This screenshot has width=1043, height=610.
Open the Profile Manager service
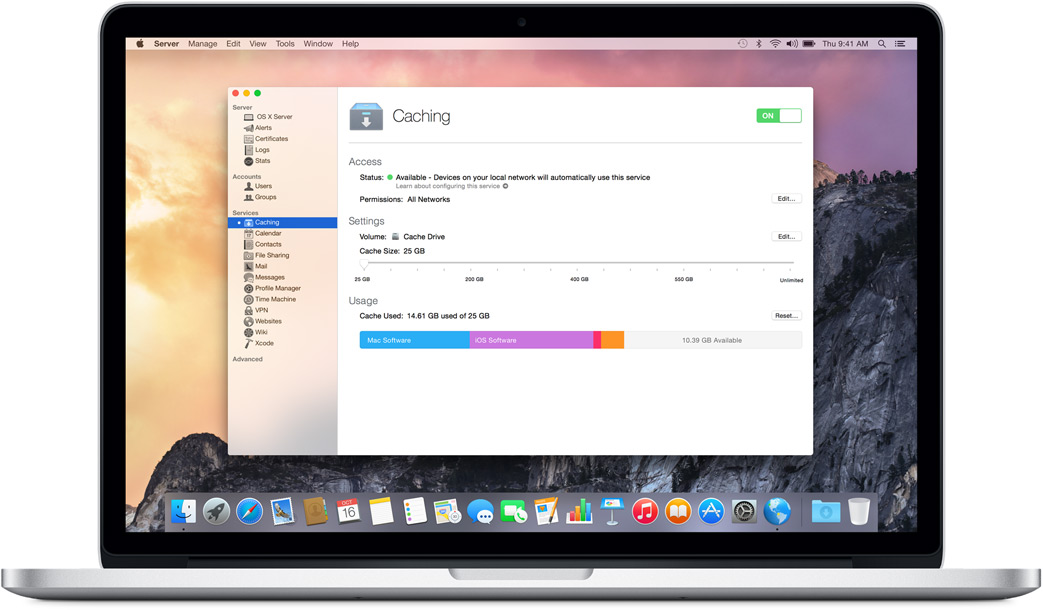pos(277,288)
